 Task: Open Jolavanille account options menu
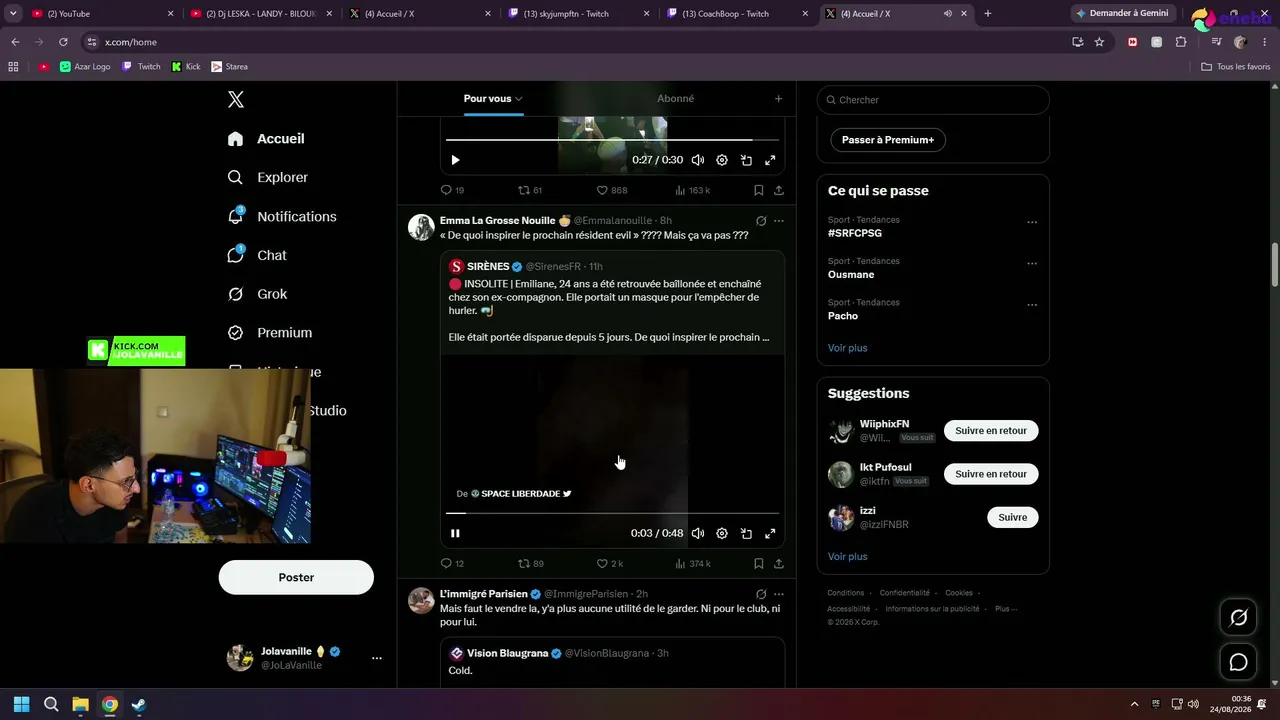(x=377, y=658)
